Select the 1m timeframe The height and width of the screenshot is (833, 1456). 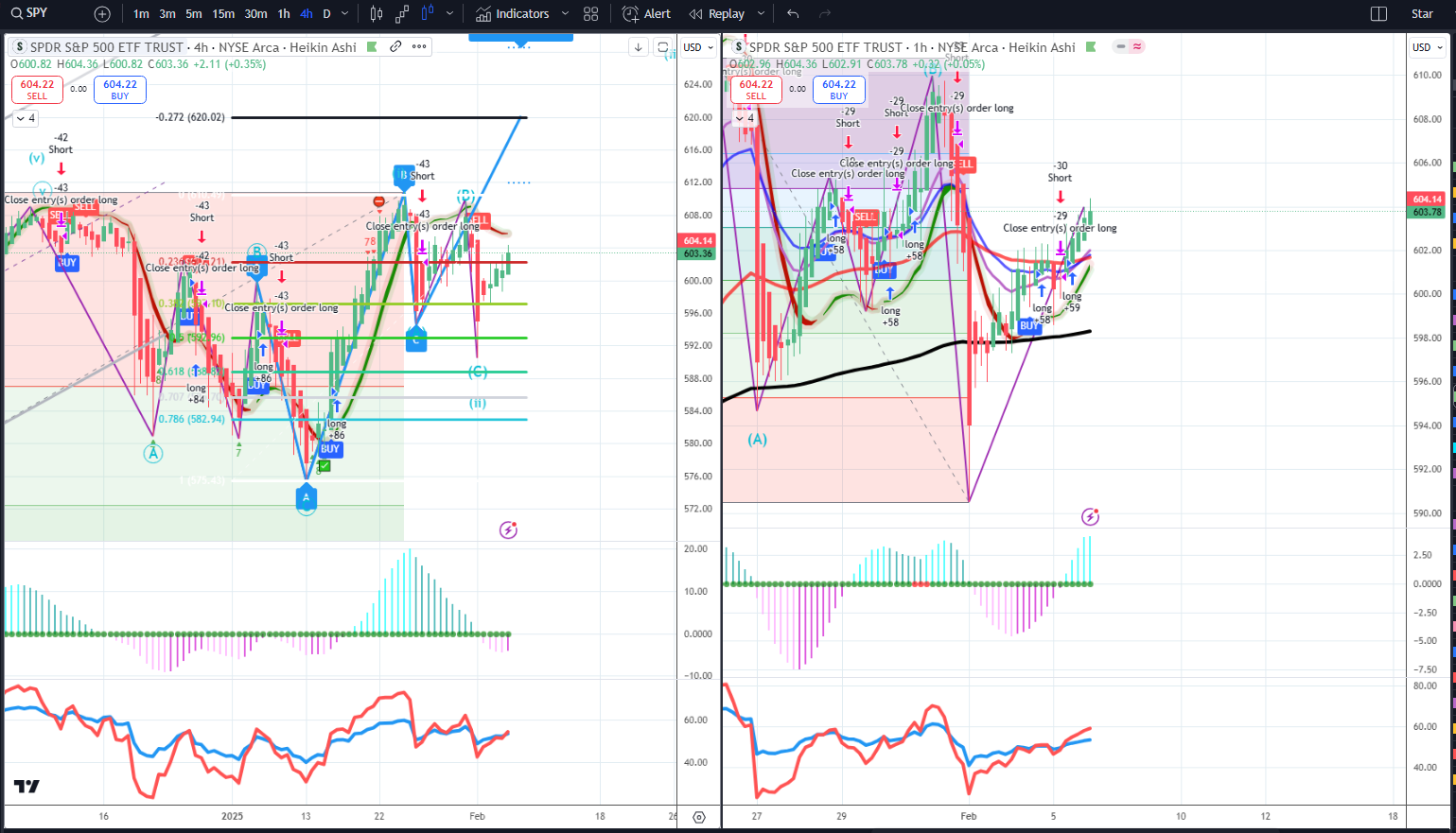[141, 14]
